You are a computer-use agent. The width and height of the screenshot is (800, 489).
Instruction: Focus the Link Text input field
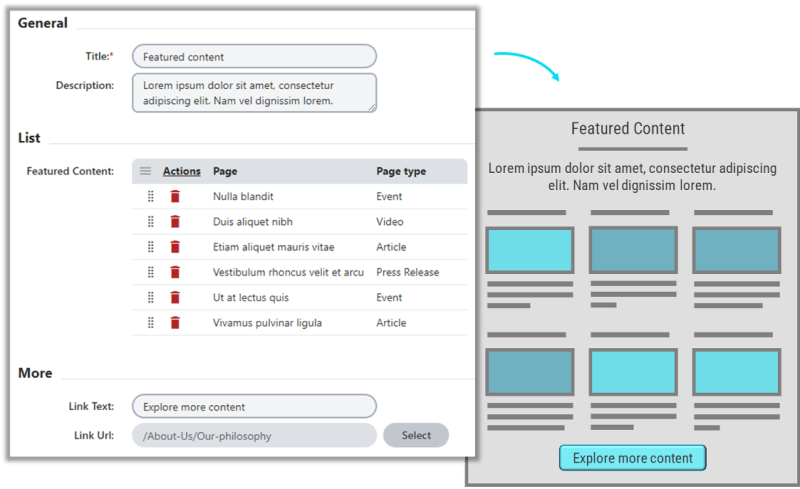[x=254, y=407]
